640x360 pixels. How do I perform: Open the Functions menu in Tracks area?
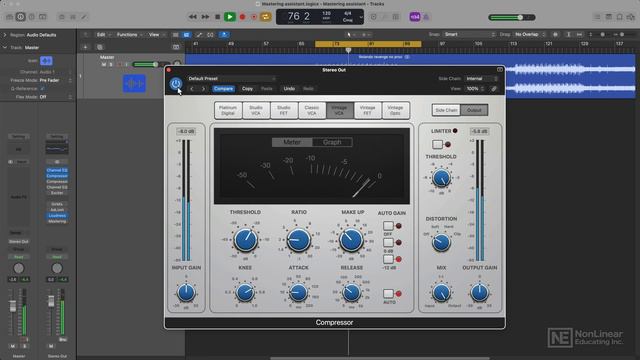pyautogui.click(x=129, y=35)
